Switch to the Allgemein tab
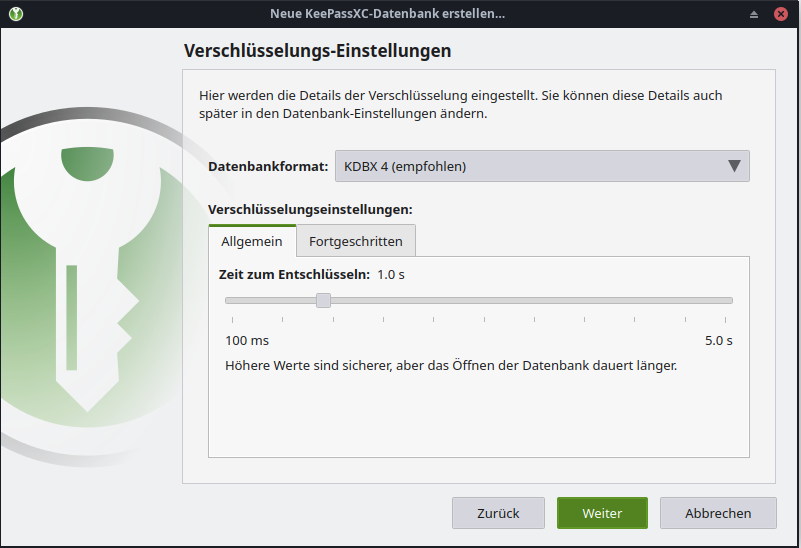Image resolution: width=801 pixels, height=548 pixels. click(x=252, y=241)
